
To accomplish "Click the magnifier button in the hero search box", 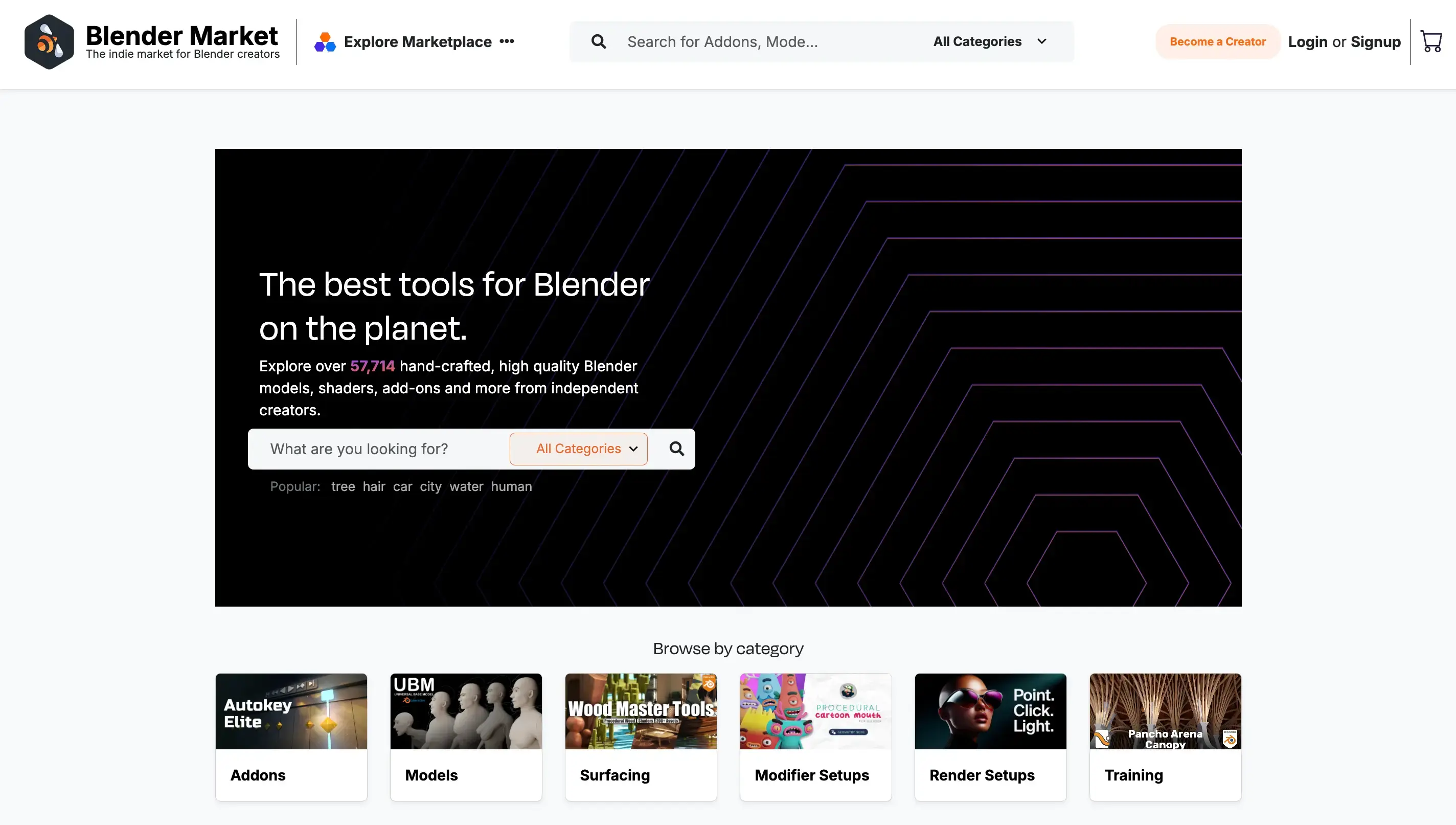I will (676, 448).
